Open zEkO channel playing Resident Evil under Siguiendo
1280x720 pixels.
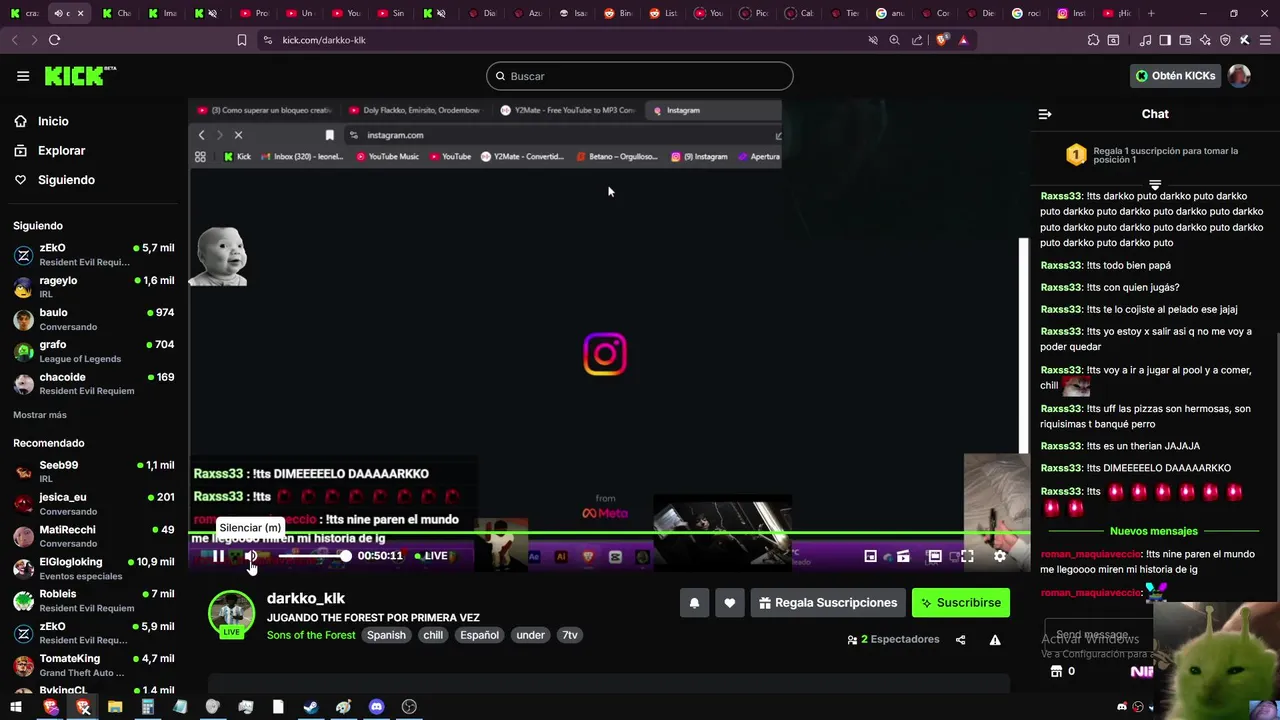pyautogui.click(x=94, y=255)
